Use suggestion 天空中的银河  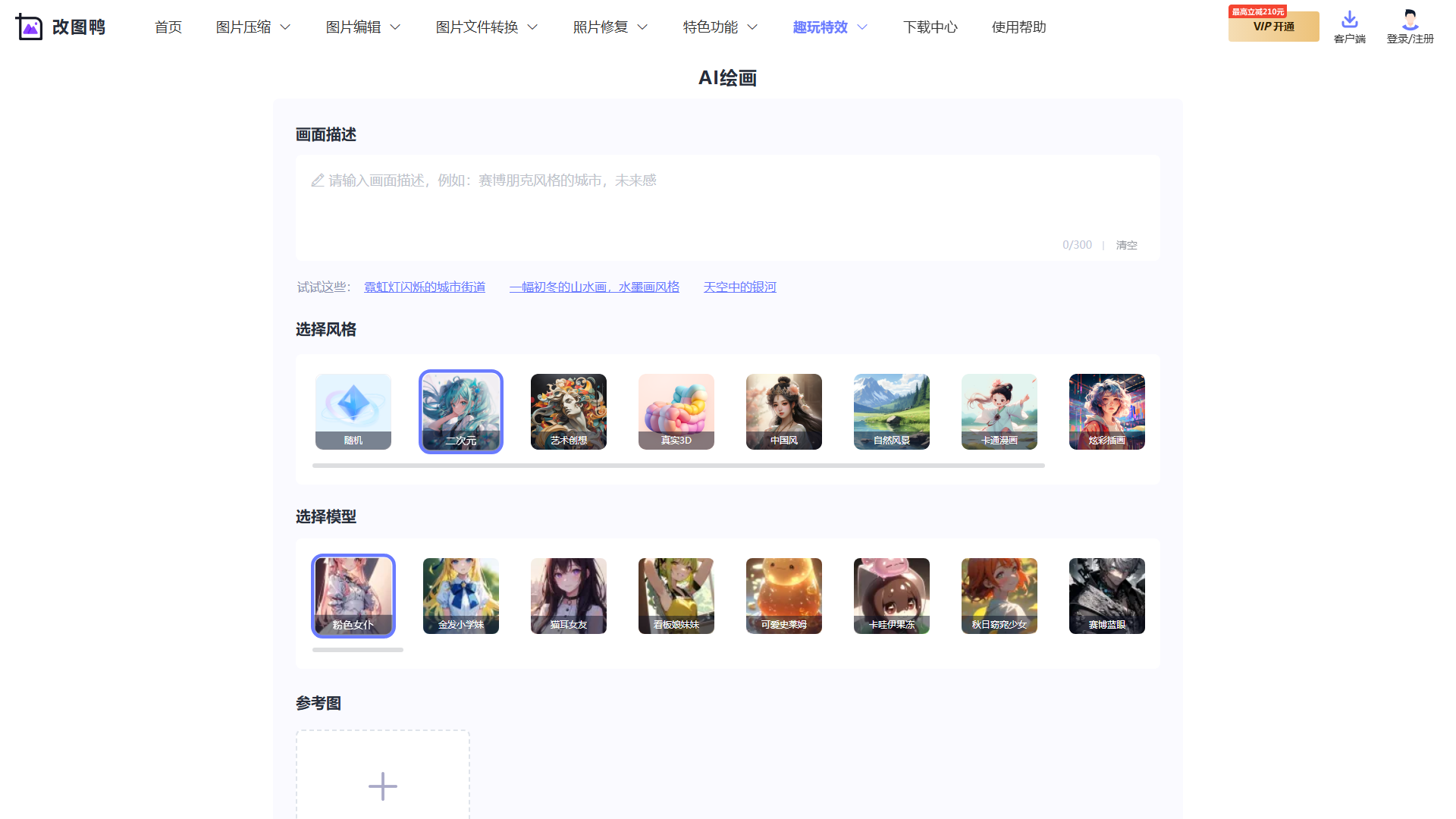coord(740,287)
